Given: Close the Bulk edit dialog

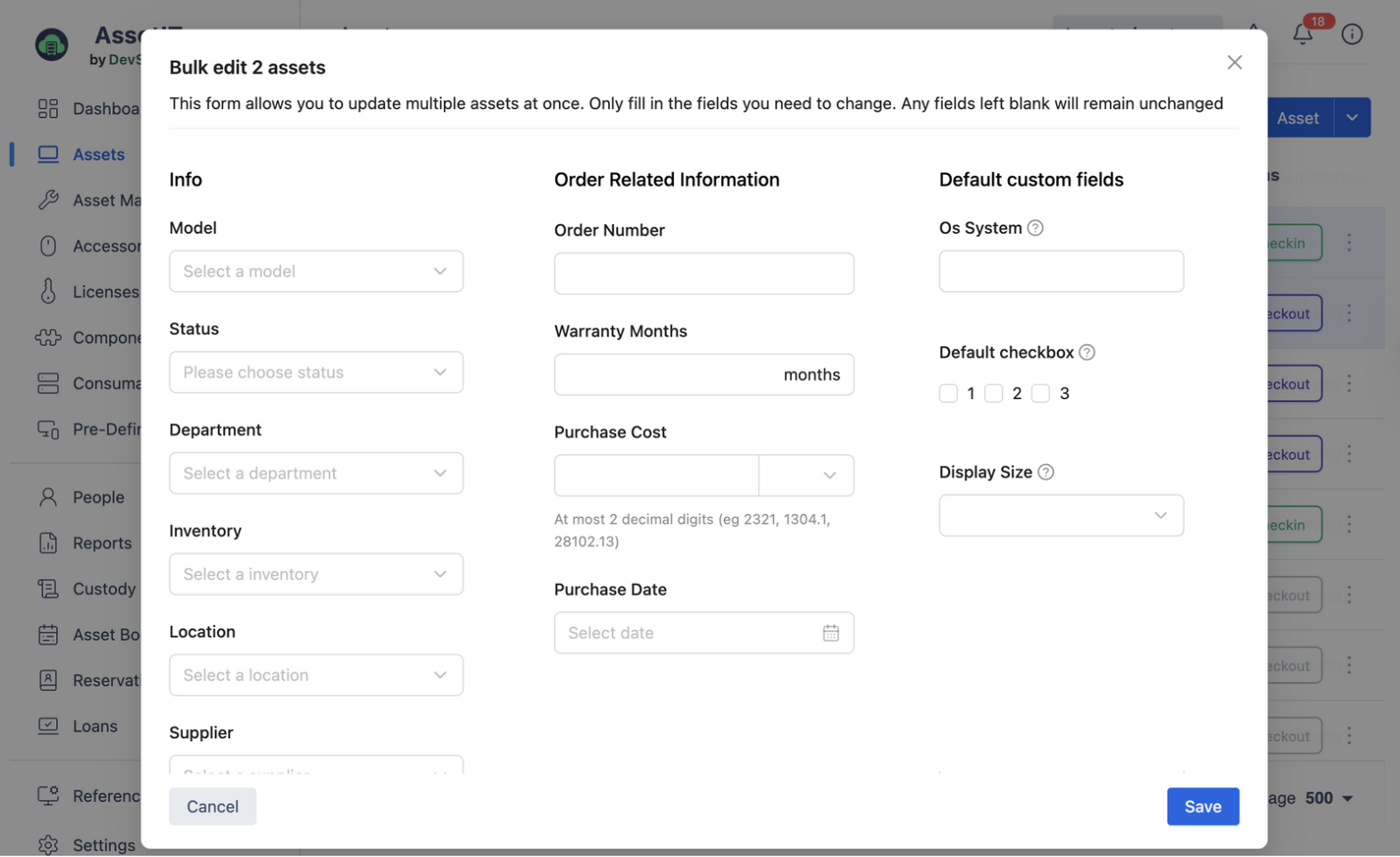Looking at the screenshot, I should coord(1234,62).
